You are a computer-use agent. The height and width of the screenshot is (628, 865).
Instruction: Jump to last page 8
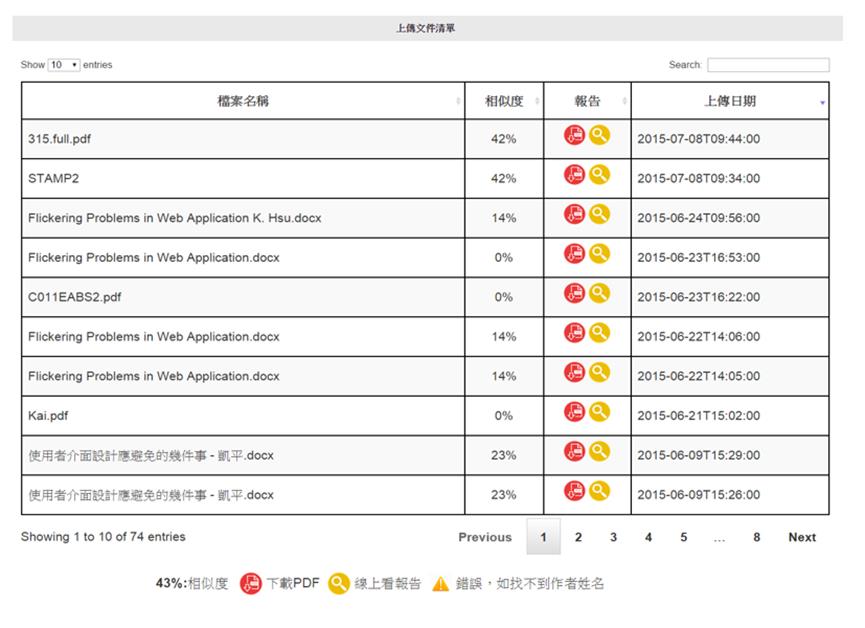(757, 537)
